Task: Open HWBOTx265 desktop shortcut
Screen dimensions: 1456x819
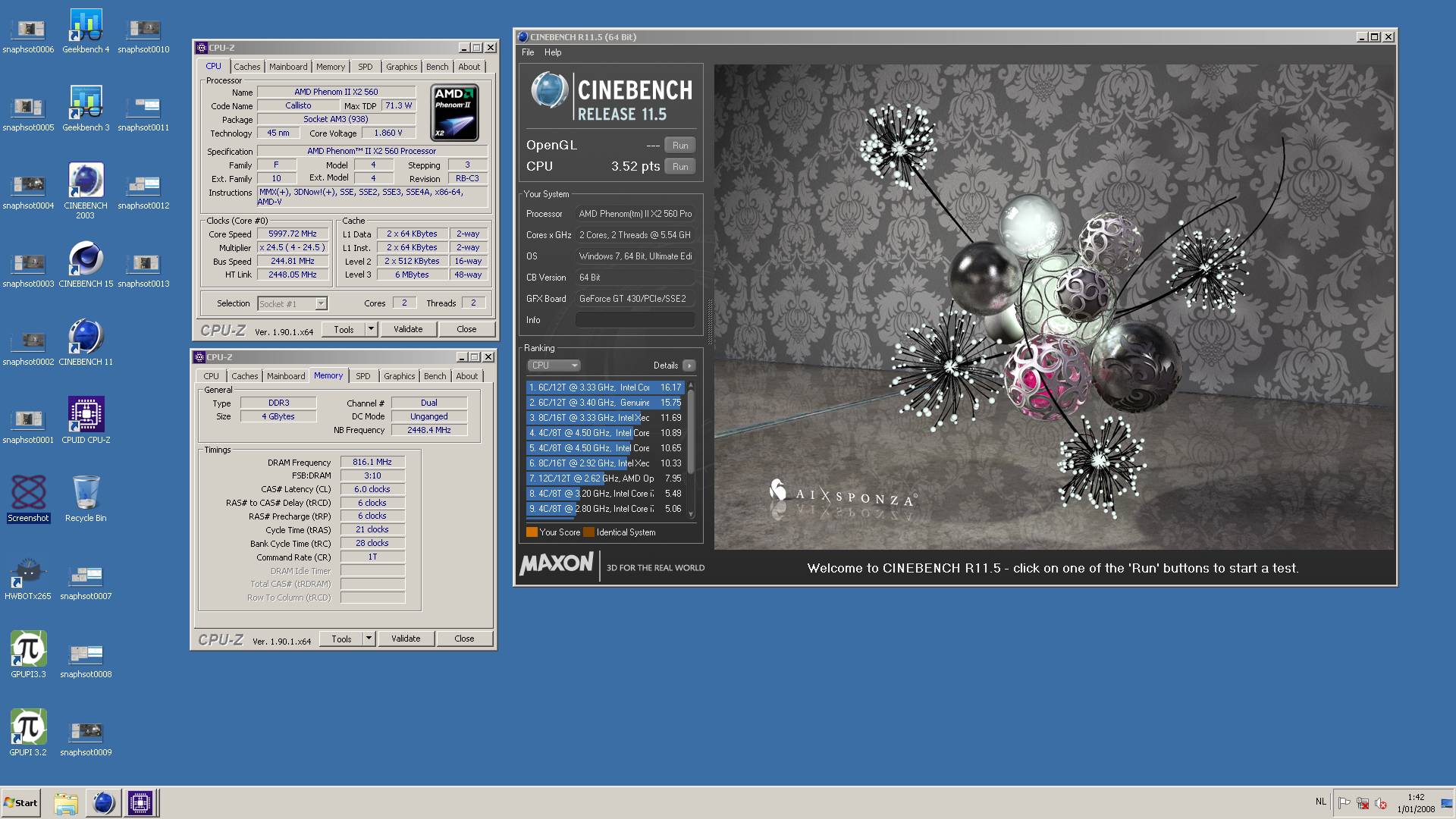Action: point(28,578)
